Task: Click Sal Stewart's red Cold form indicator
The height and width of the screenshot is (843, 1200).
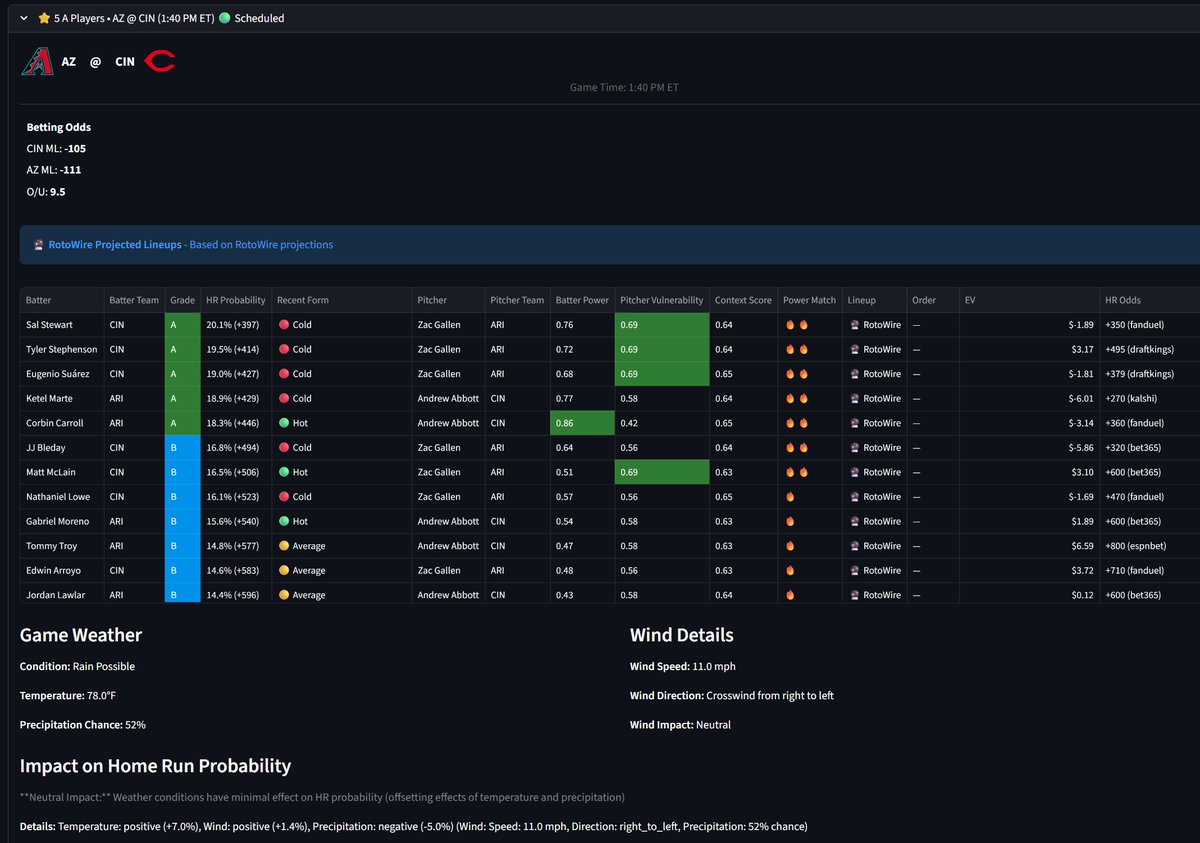Action: (284, 325)
